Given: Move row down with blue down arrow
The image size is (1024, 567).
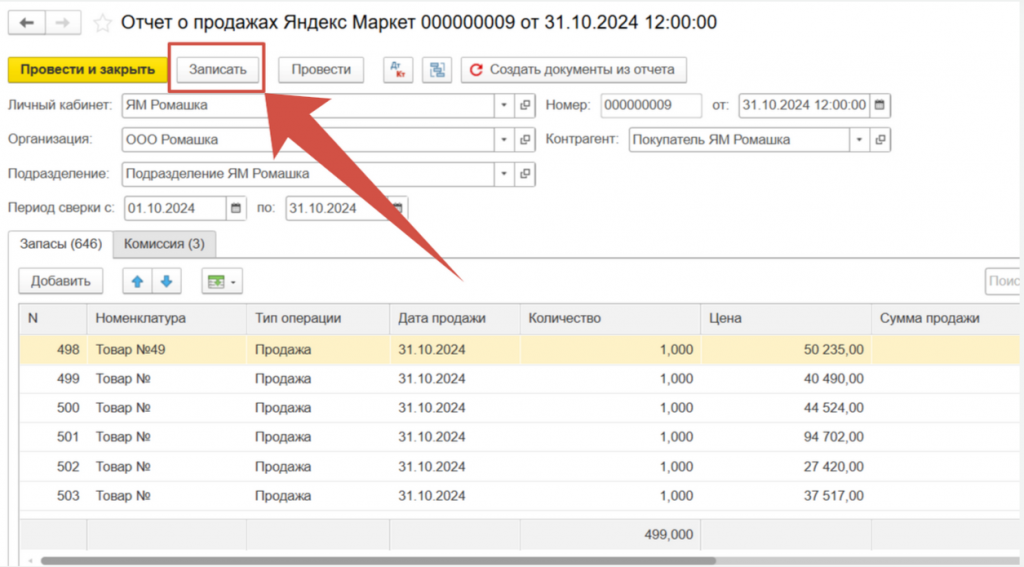Looking at the screenshot, I should click(166, 282).
